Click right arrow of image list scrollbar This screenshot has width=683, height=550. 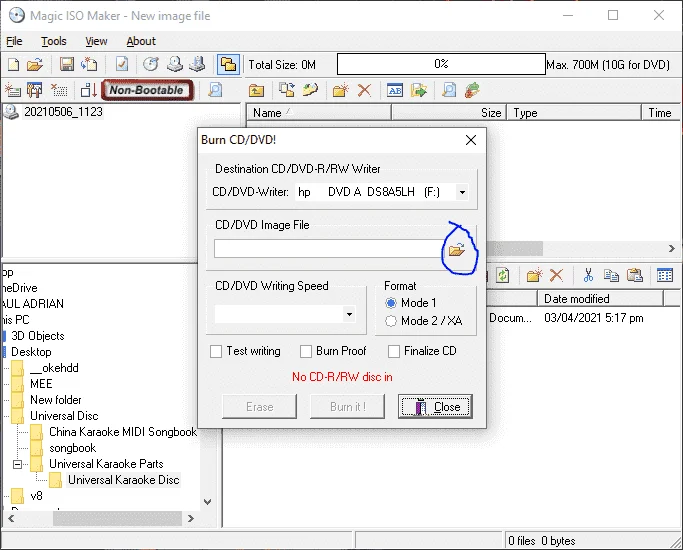pyautogui.click(x=672, y=249)
